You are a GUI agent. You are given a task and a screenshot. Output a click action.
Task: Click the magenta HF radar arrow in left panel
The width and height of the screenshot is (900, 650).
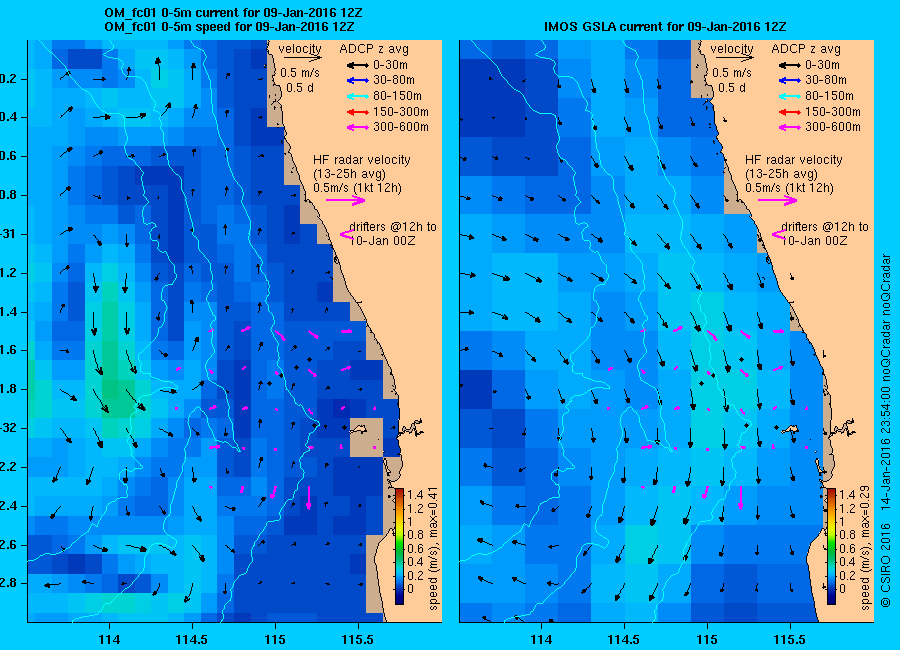[x=346, y=200]
